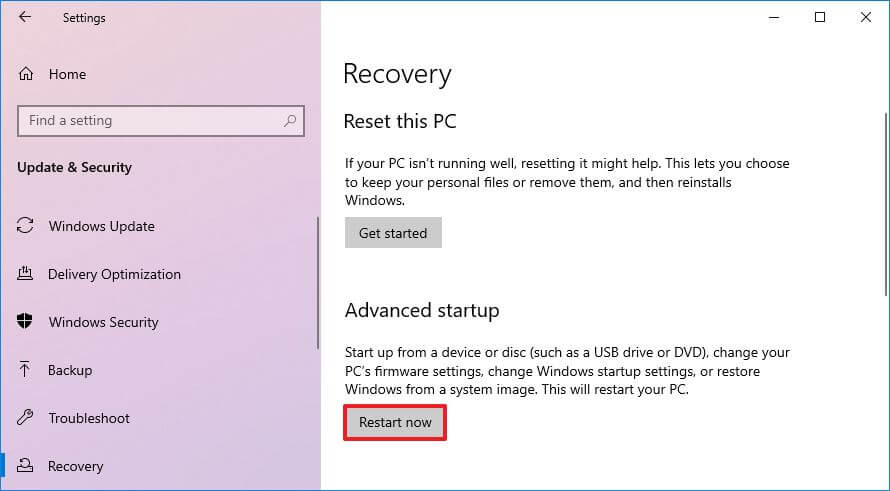The height and width of the screenshot is (491, 890).
Task: Click the back arrow in the title bar
Action: pos(25,17)
